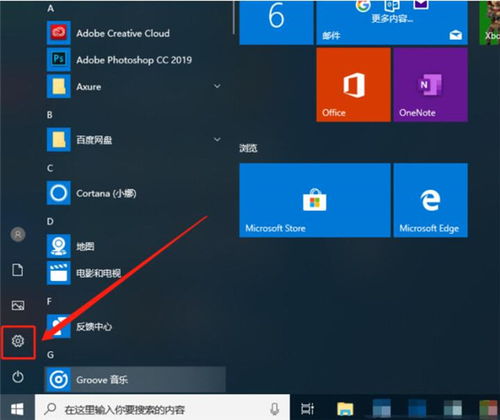The image size is (500, 420).
Task: Expand the Axure folder chevron
Action: click(217, 86)
